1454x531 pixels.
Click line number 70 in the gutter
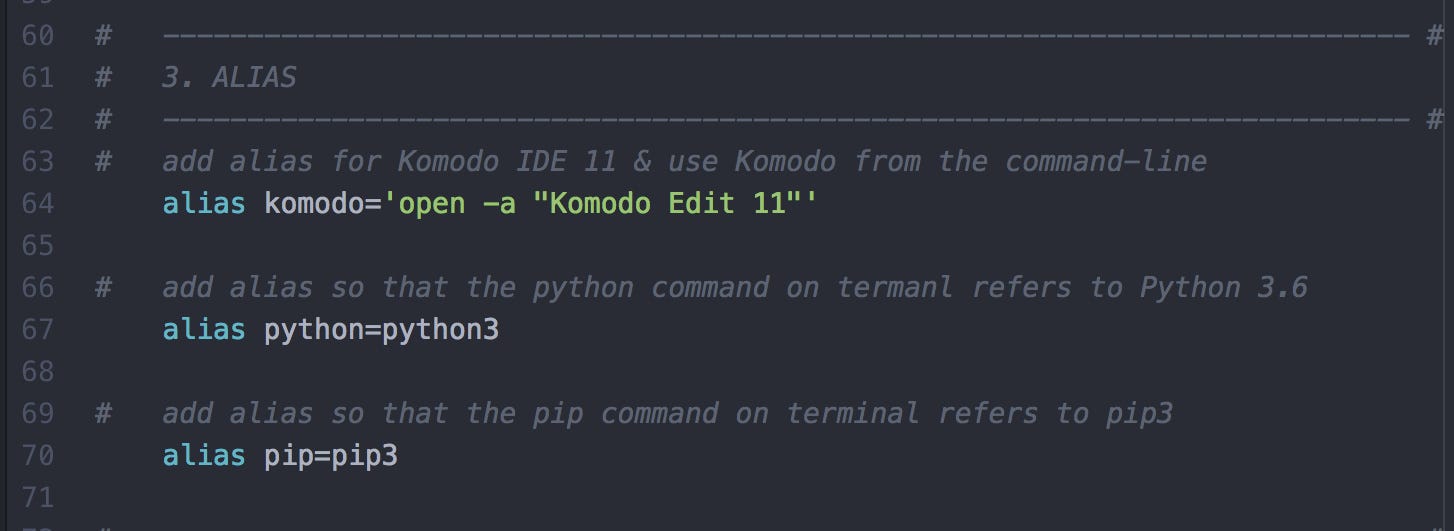pyautogui.click(x=36, y=455)
